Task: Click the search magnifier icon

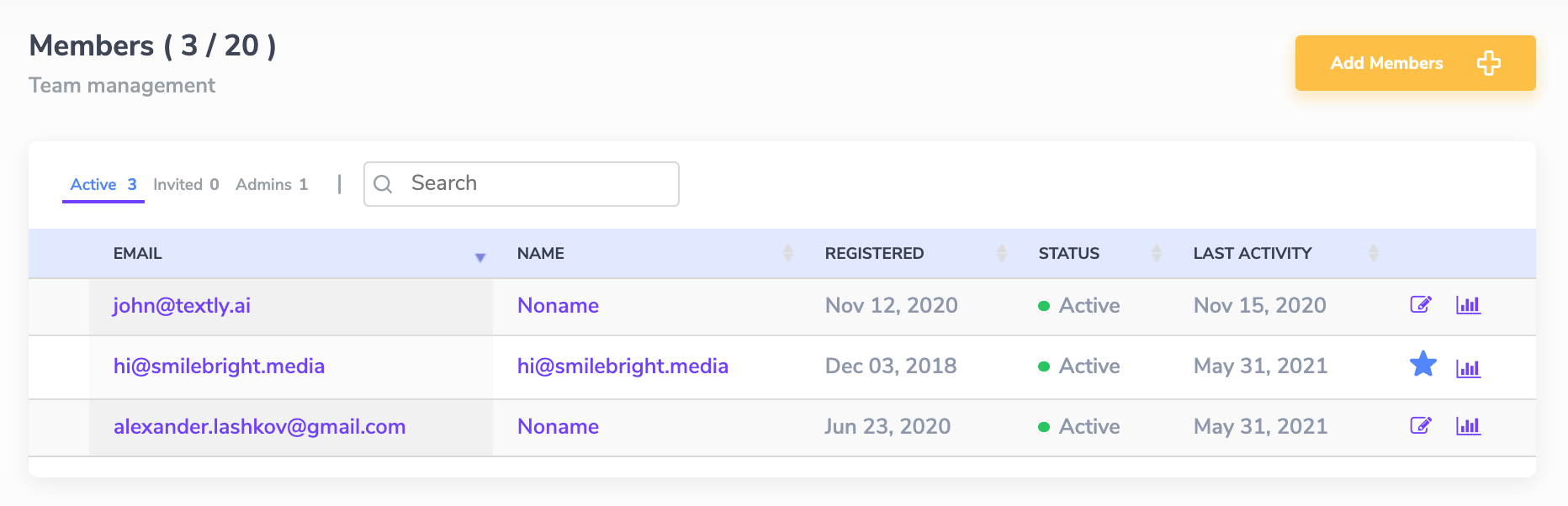Action: (x=383, y=184)
